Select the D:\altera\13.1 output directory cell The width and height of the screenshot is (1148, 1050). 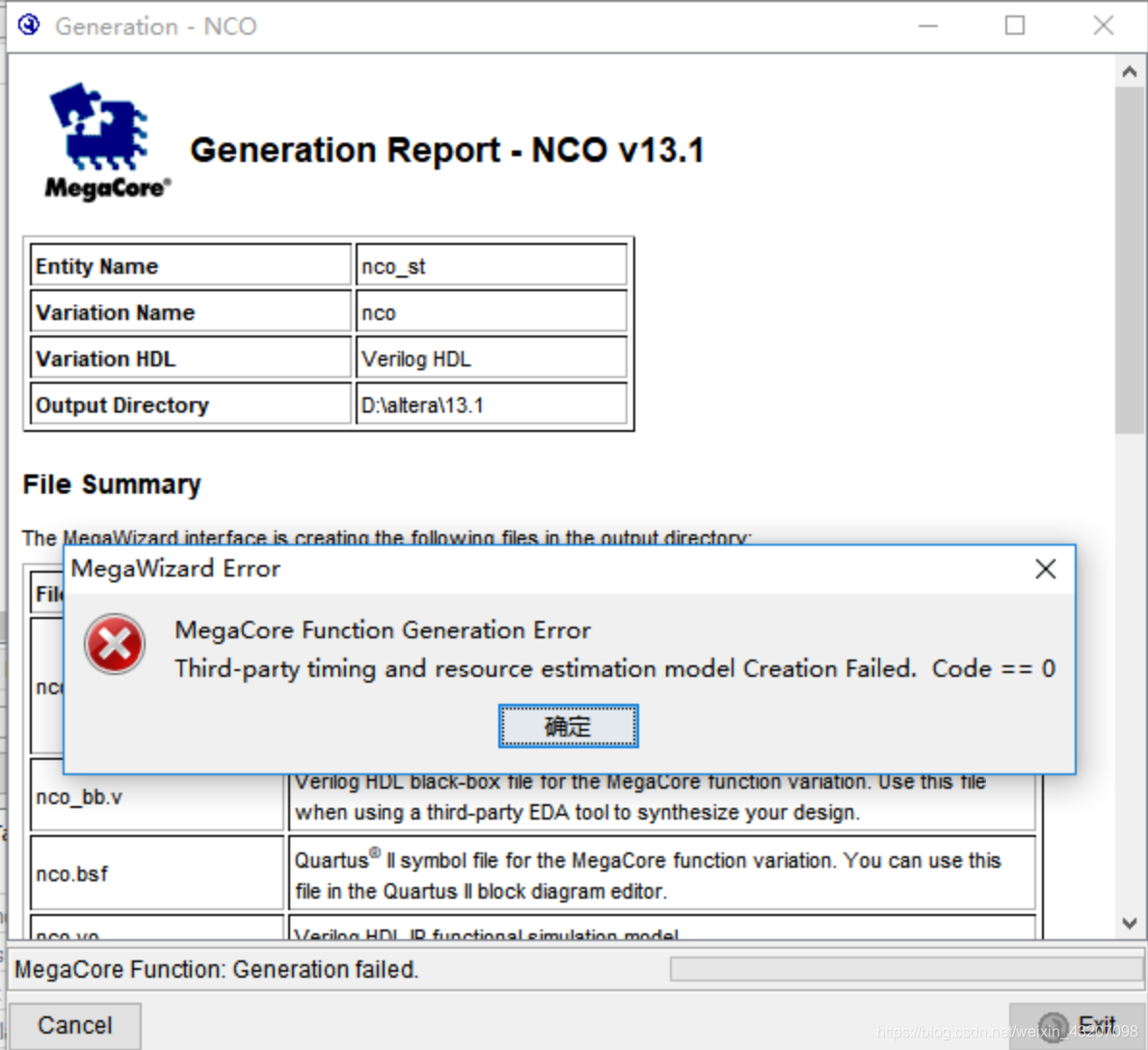tap(492, 404)
